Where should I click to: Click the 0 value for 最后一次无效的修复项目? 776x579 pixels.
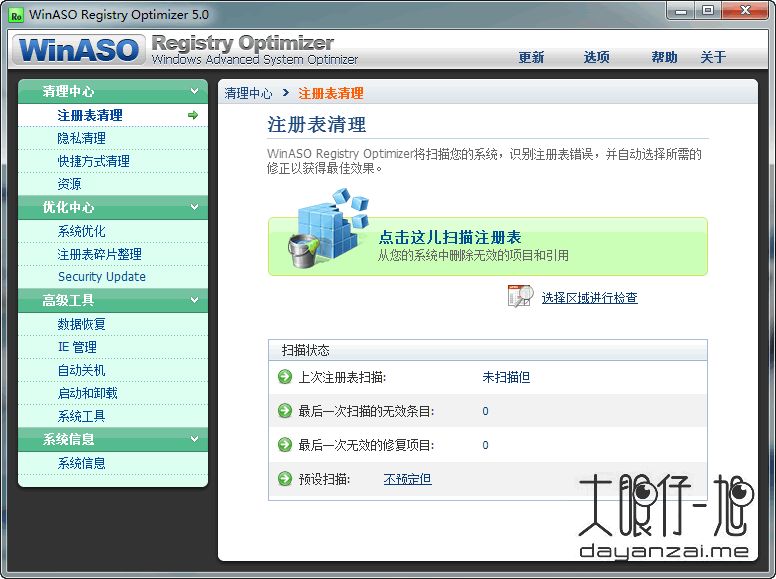click(x=485, y=445)
